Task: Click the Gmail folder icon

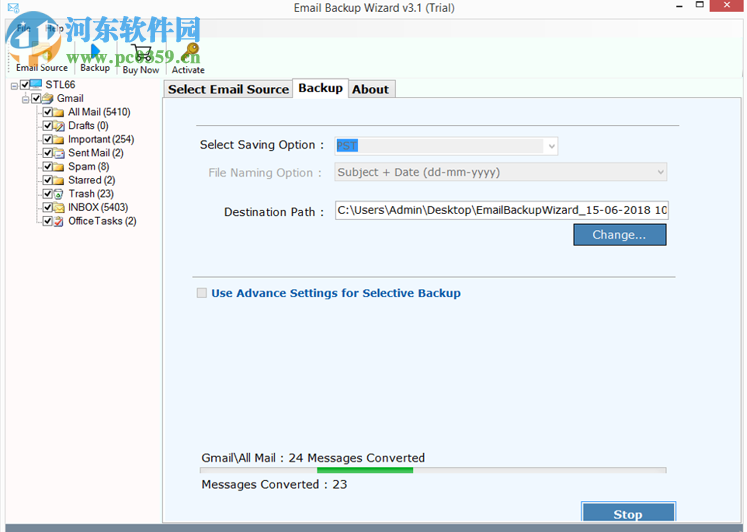Action: click(x=47, y=99)
